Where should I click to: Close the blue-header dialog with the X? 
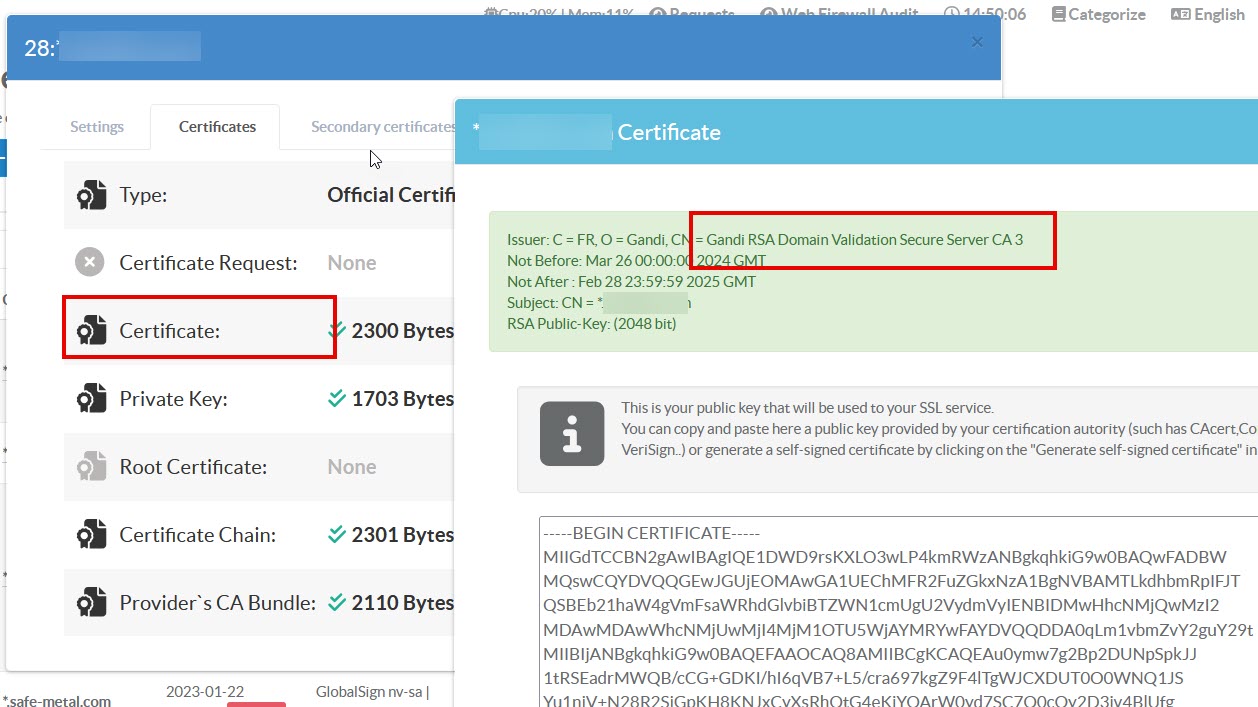click(x=977, y=42)
